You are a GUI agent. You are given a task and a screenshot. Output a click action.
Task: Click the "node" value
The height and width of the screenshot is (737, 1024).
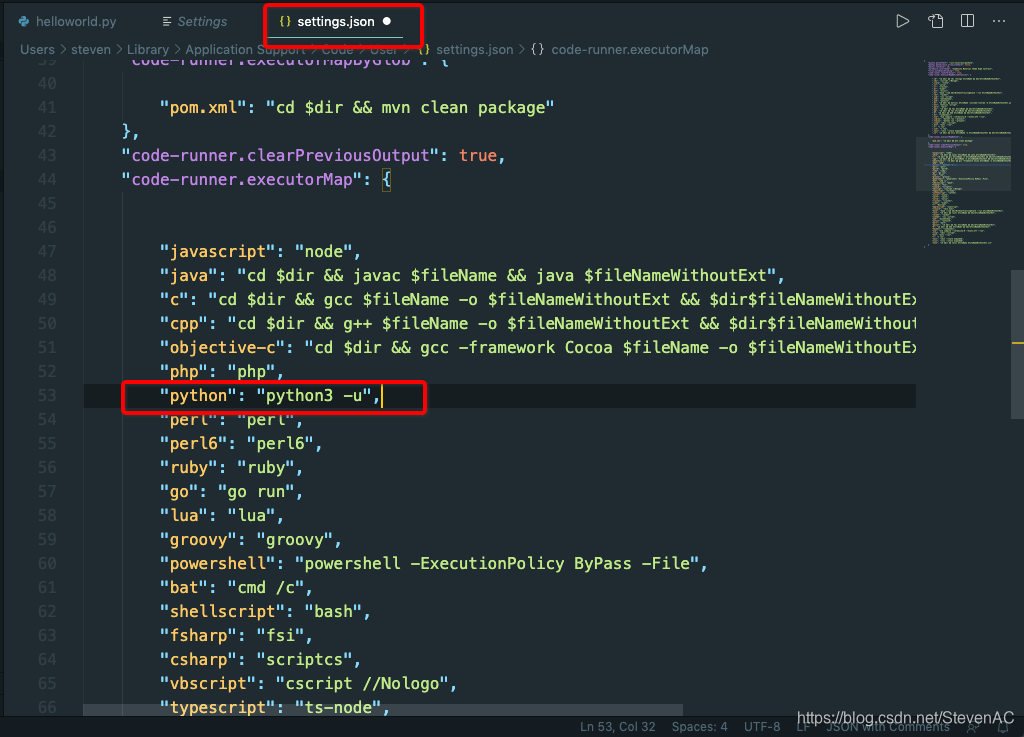coord(324,251)
